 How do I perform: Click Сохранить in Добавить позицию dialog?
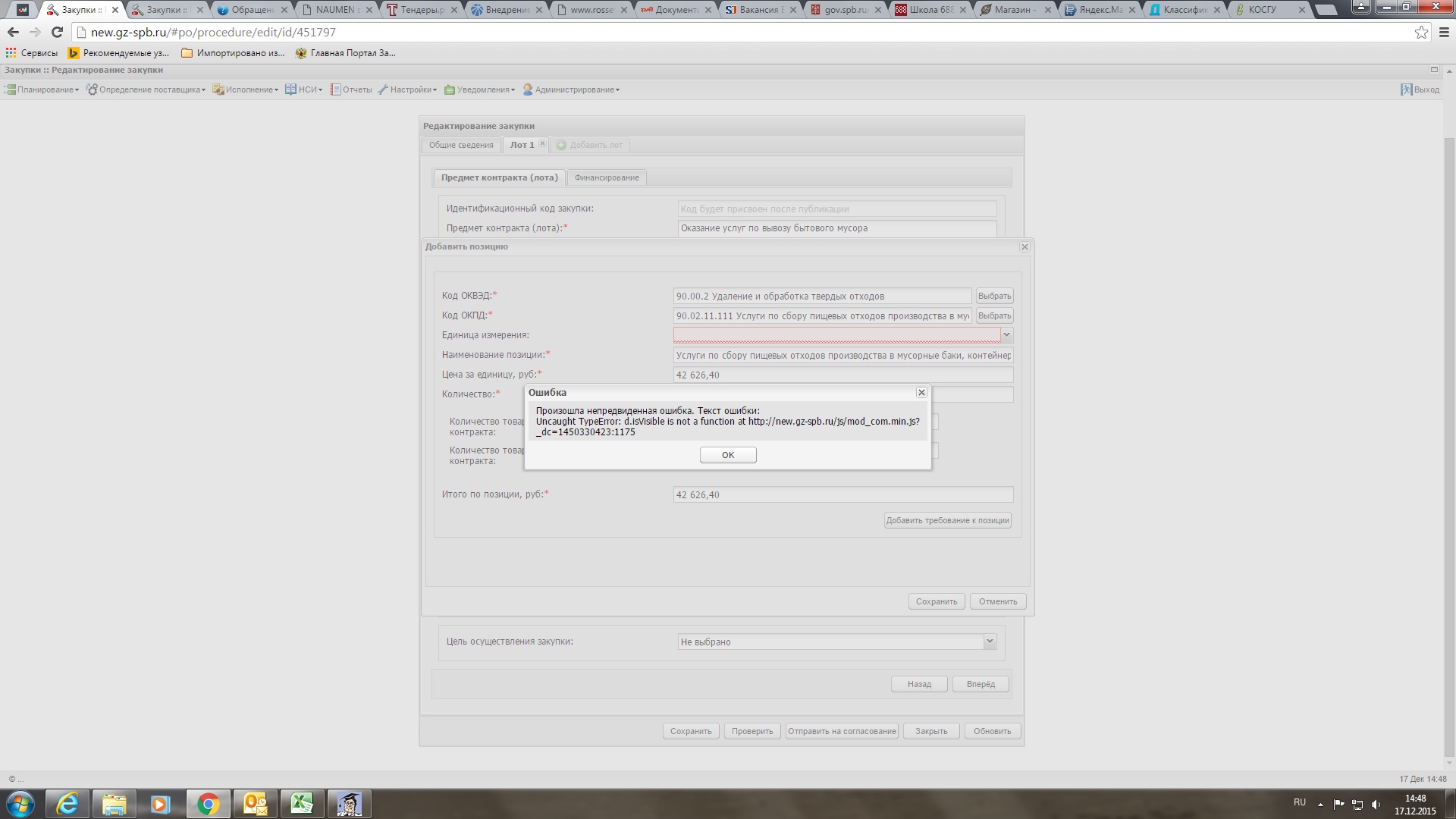pos(937,601)
